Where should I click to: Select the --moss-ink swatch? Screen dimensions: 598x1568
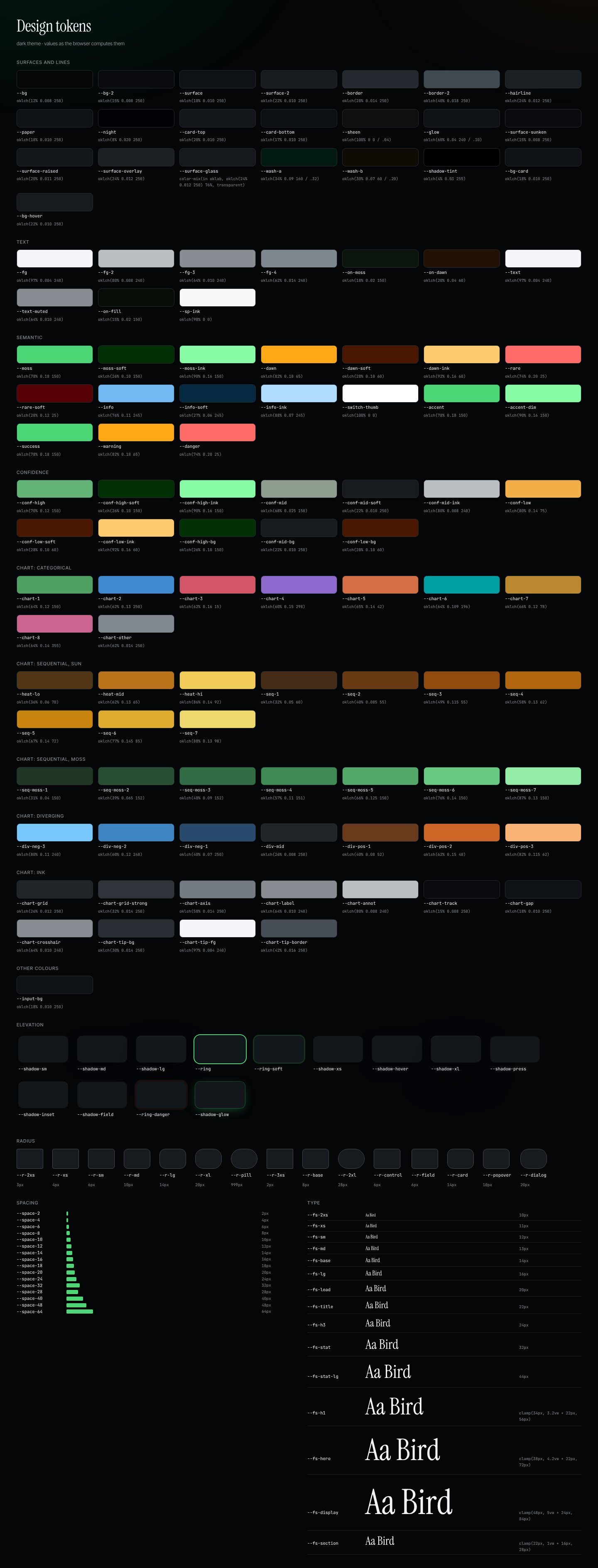tap(218, 354)
